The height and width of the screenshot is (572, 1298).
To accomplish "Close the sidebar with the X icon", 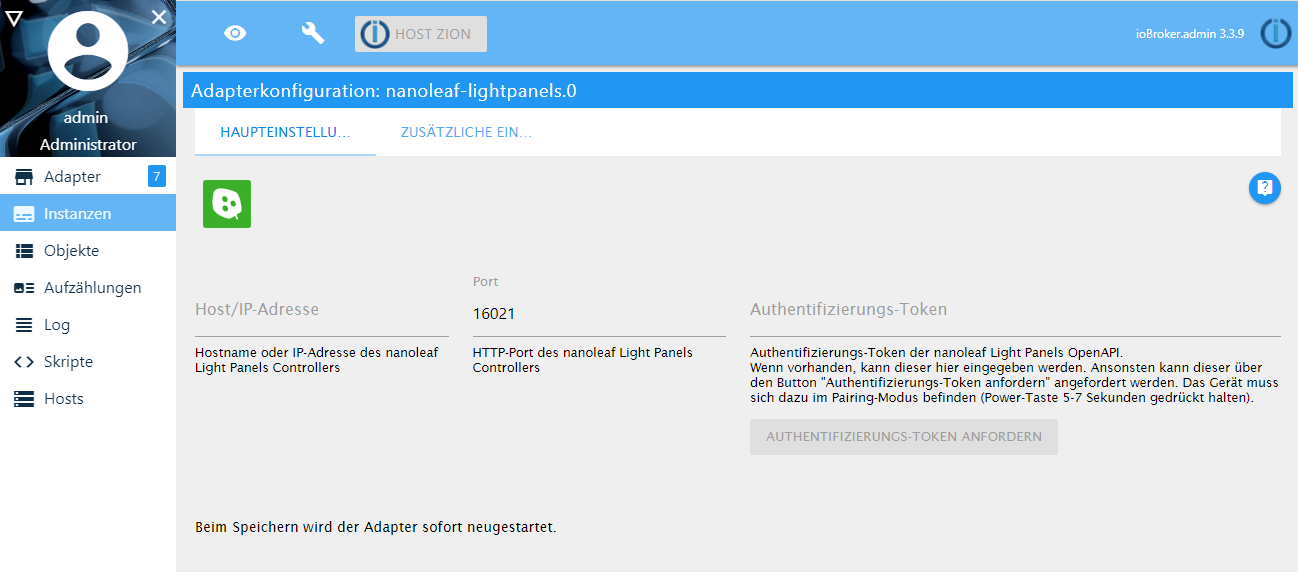I will click(x=159, y=16).
